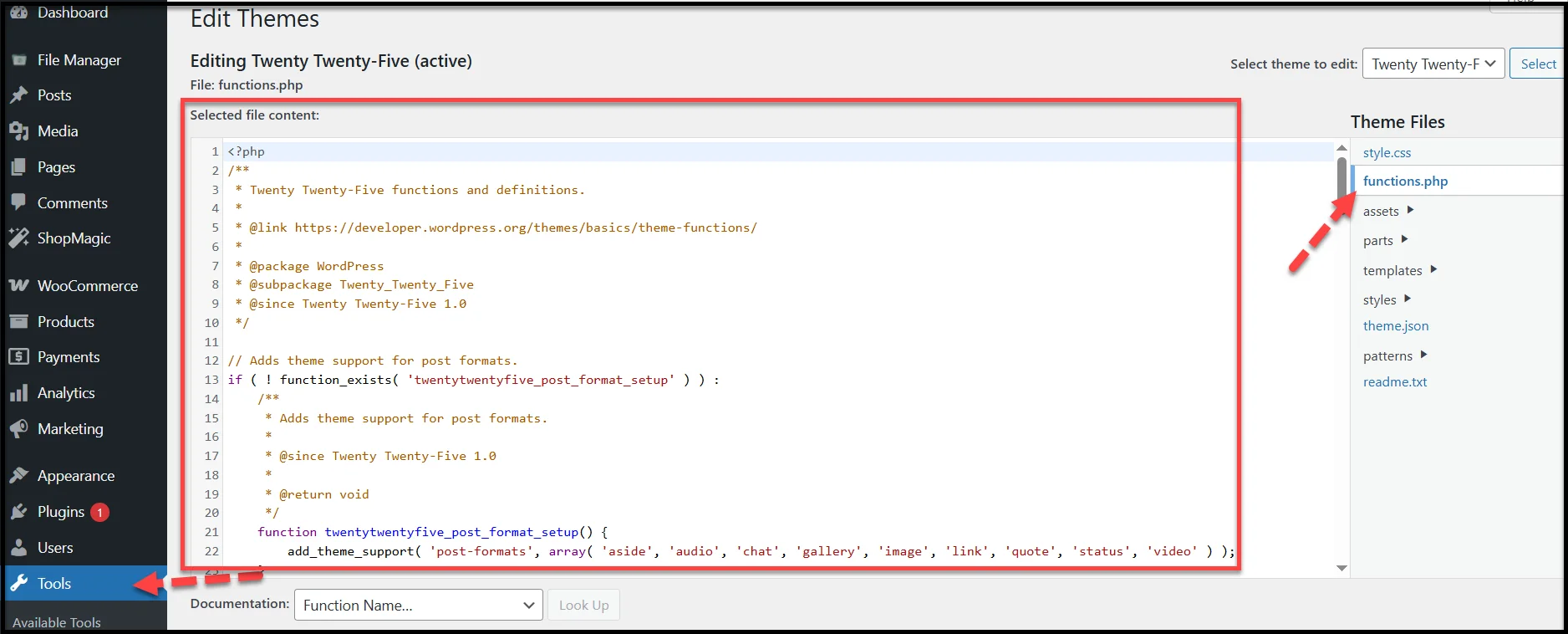The height and width of the screenshot is (634, 1568).
Task: Click the Pages document icon
Action: point(18,167)
